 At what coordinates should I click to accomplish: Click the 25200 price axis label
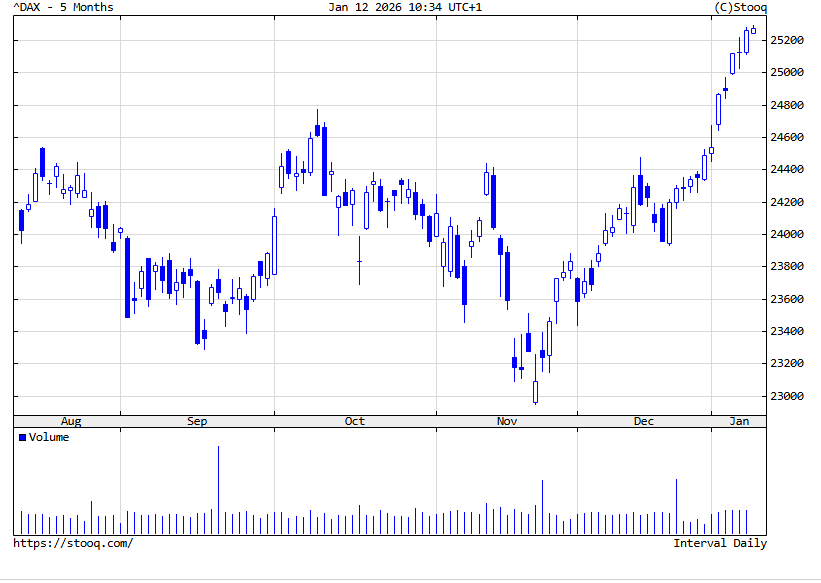(786, 40)
